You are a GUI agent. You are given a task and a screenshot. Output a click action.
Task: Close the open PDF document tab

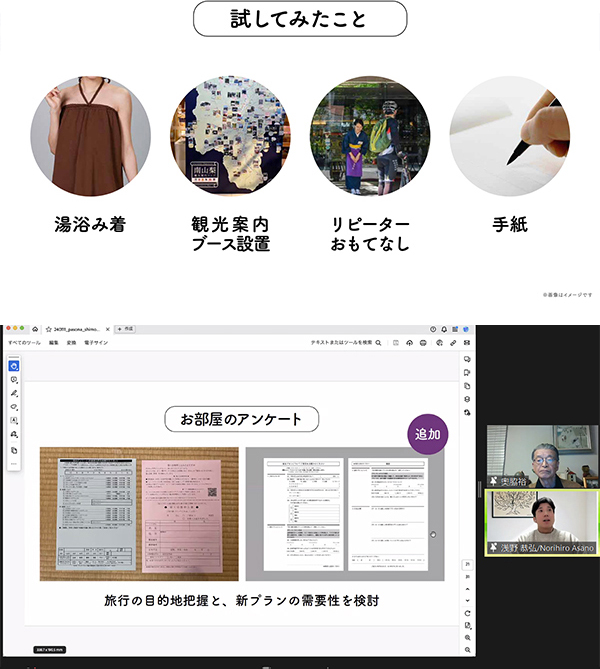coord(108,329)
